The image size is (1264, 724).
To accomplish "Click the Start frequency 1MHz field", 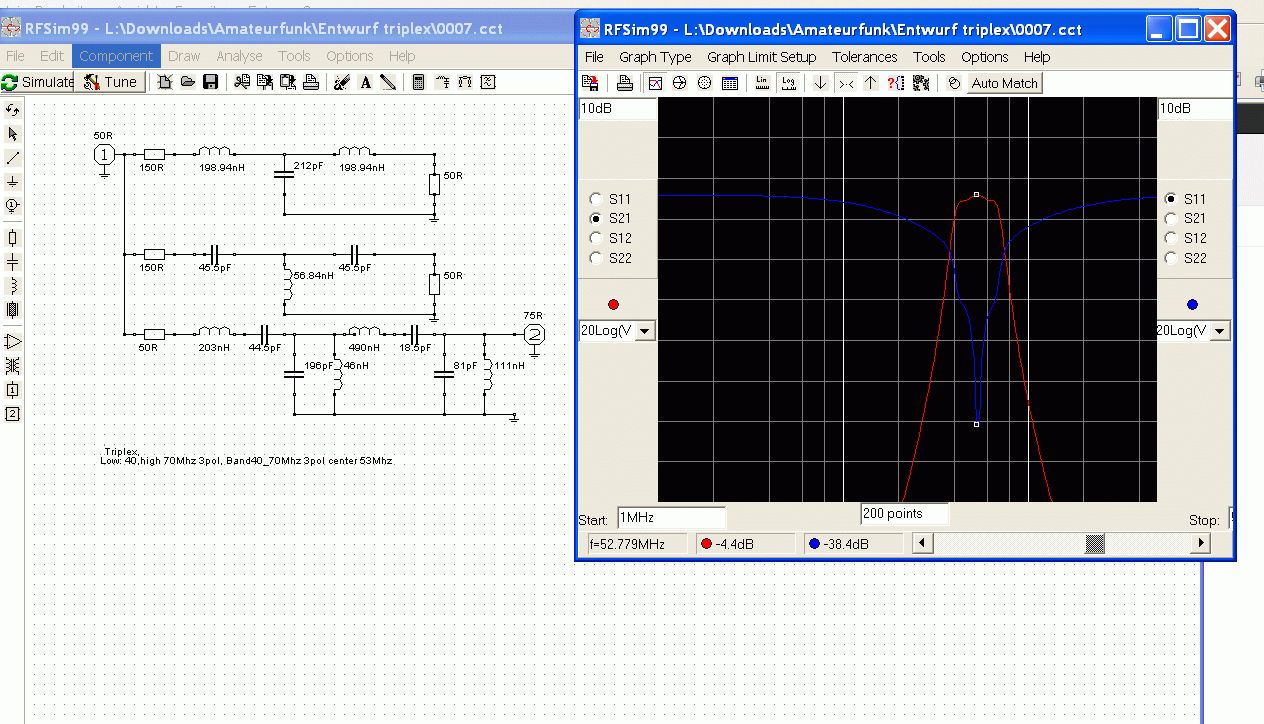I will [x=670, y=519].
